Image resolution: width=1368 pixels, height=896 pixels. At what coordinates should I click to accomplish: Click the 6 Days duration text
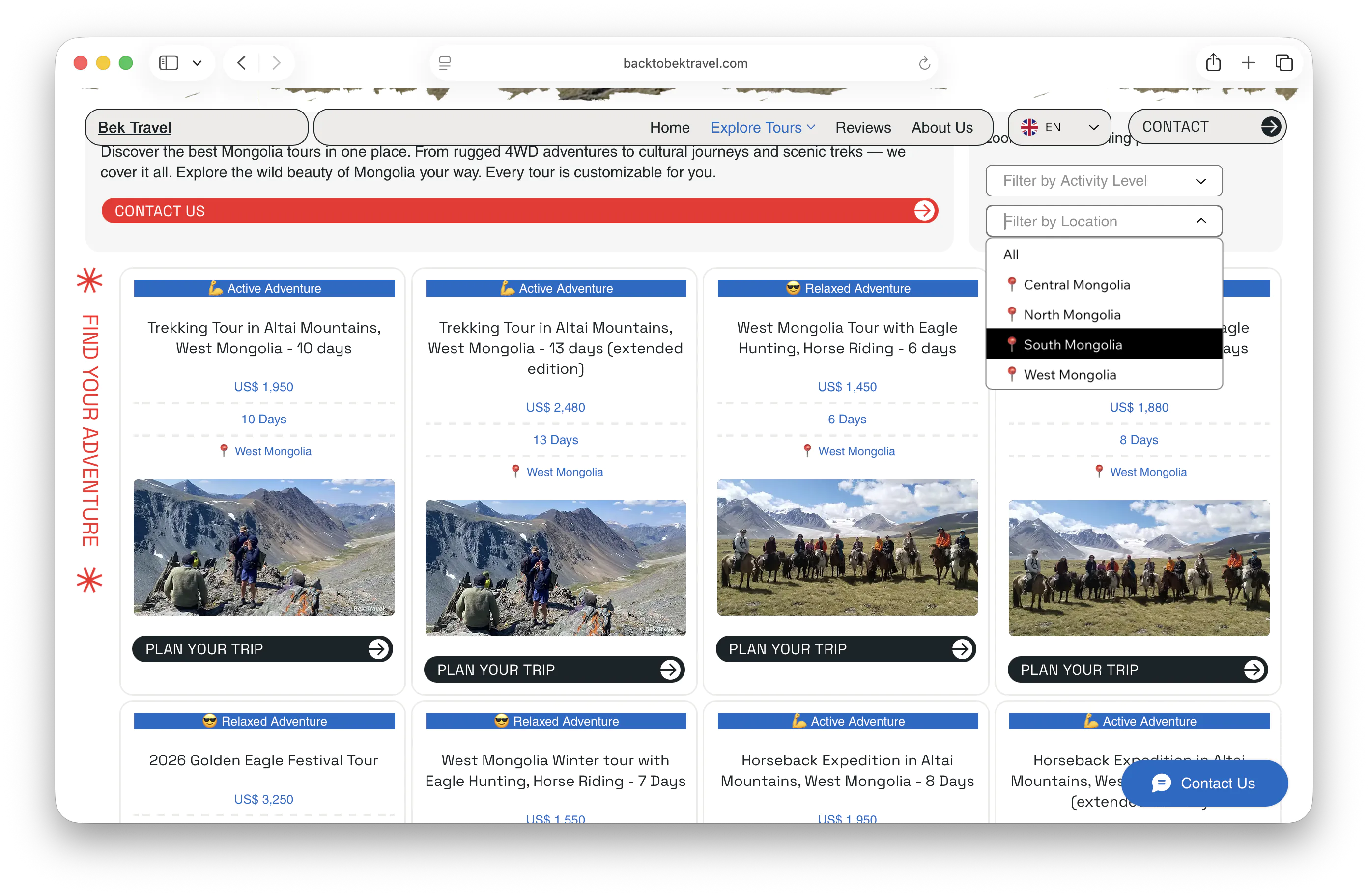click(x=847, y=419)
